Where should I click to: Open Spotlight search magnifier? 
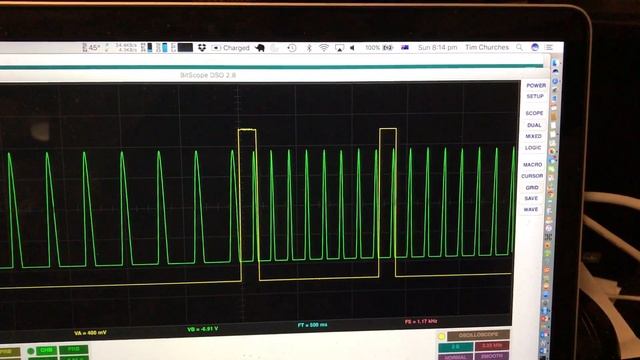tap(519, 47)
